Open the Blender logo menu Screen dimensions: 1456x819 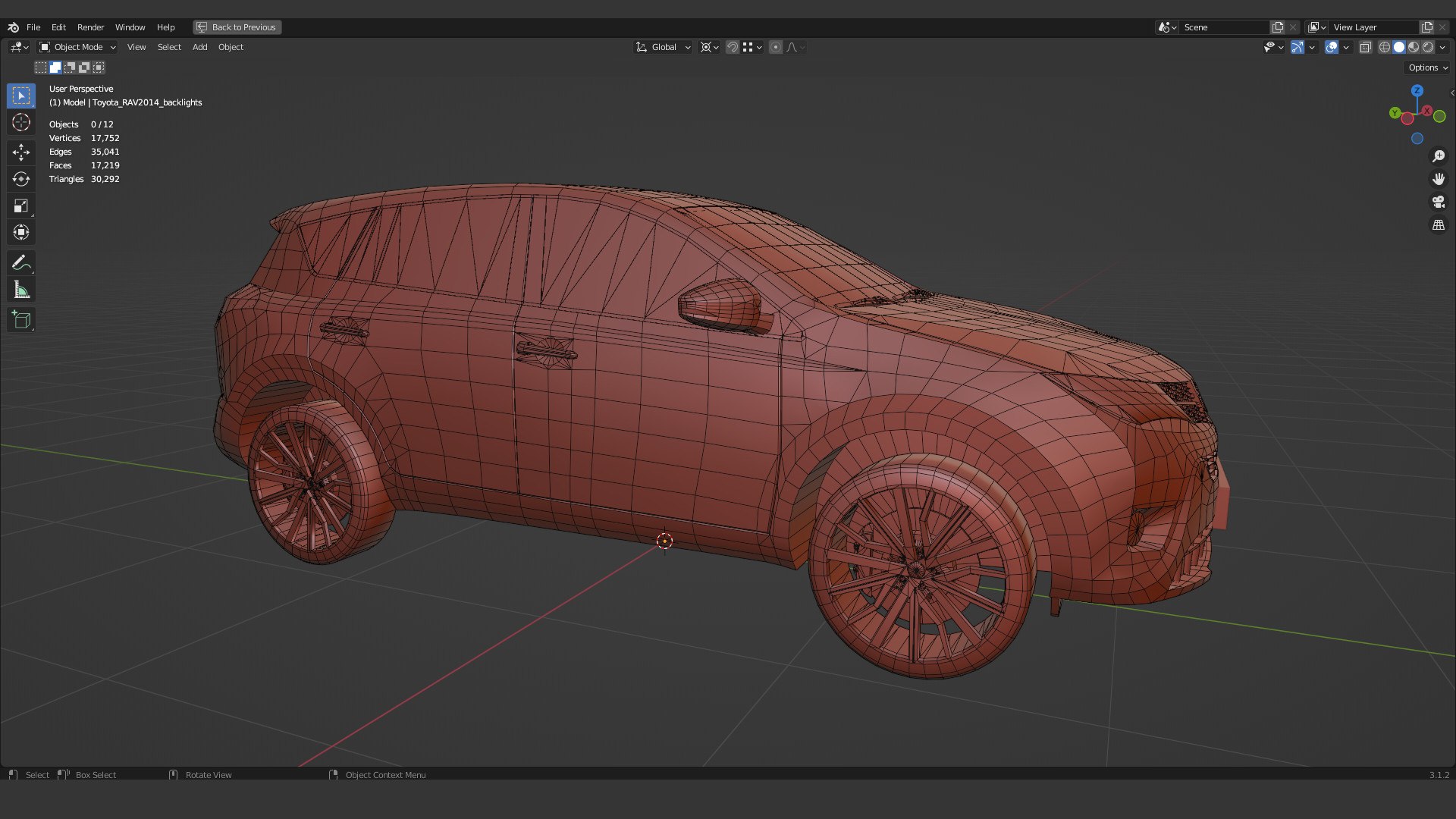13,27
